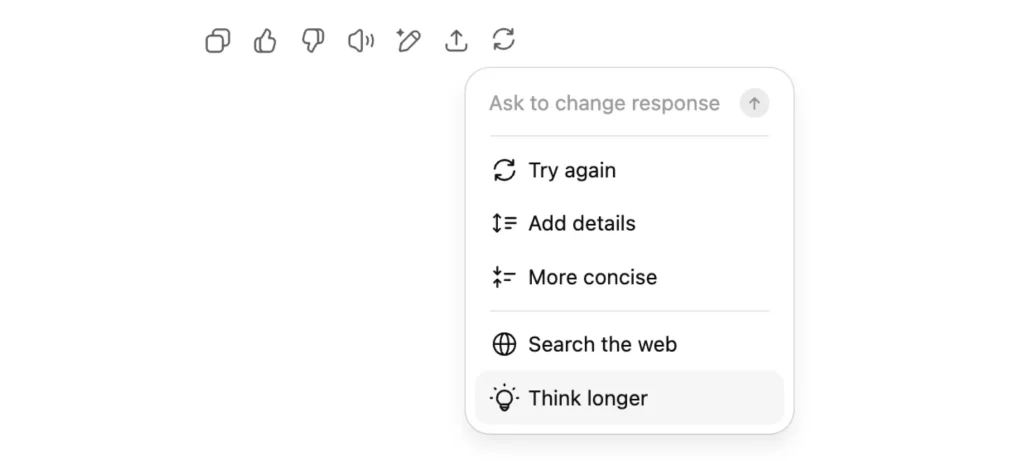This screenshot has width=1024, height=461.
Task: Click the pencil with sparkle edit icon
Action: coord(408,41)
